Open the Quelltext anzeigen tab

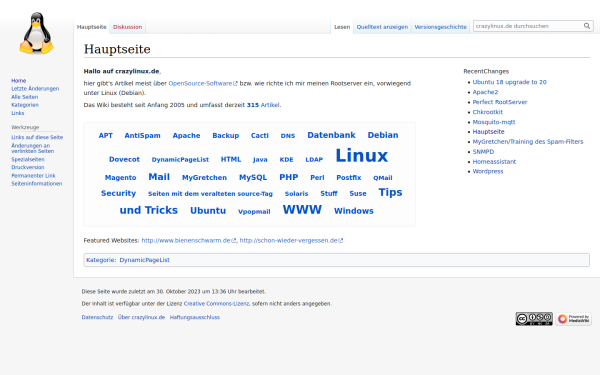coord(382,27)
